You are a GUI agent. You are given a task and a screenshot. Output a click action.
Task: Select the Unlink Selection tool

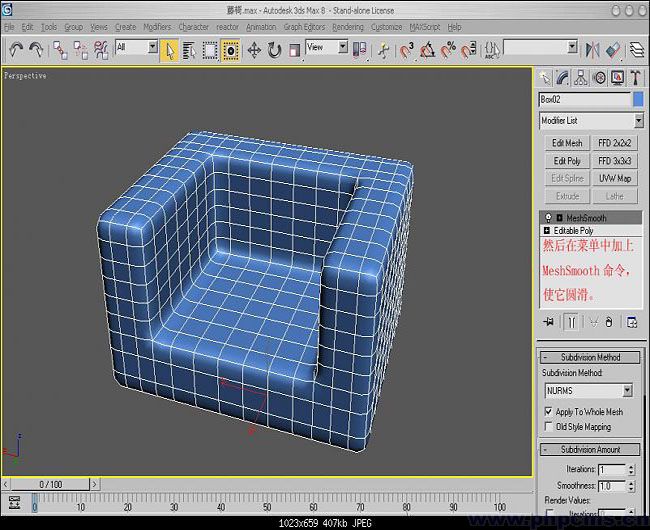tap(81, 50)
